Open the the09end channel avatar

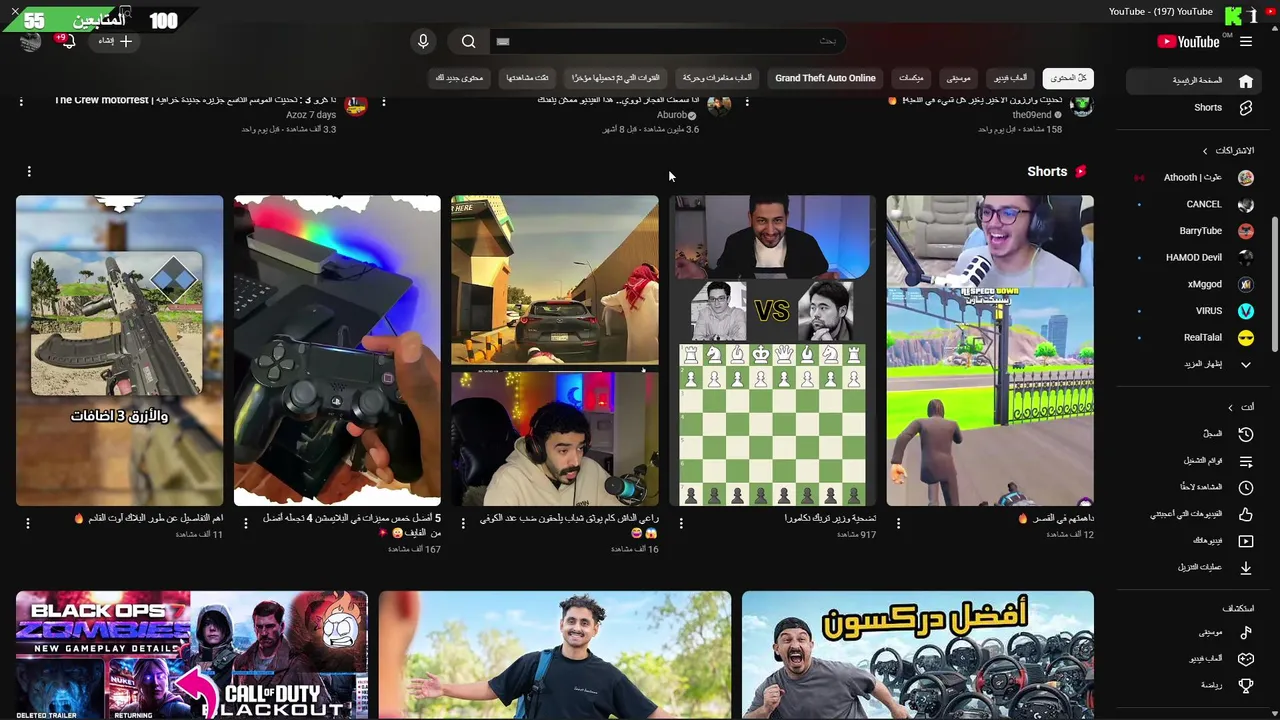coord(1081,105)
